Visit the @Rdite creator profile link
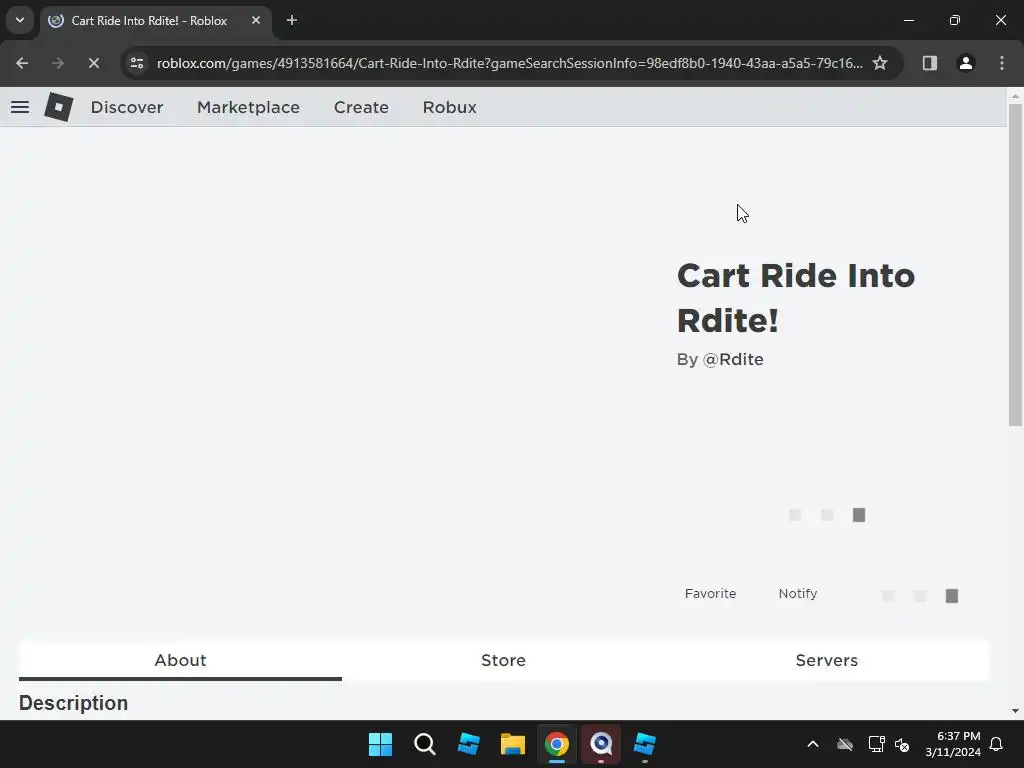 tap(733, 360)
